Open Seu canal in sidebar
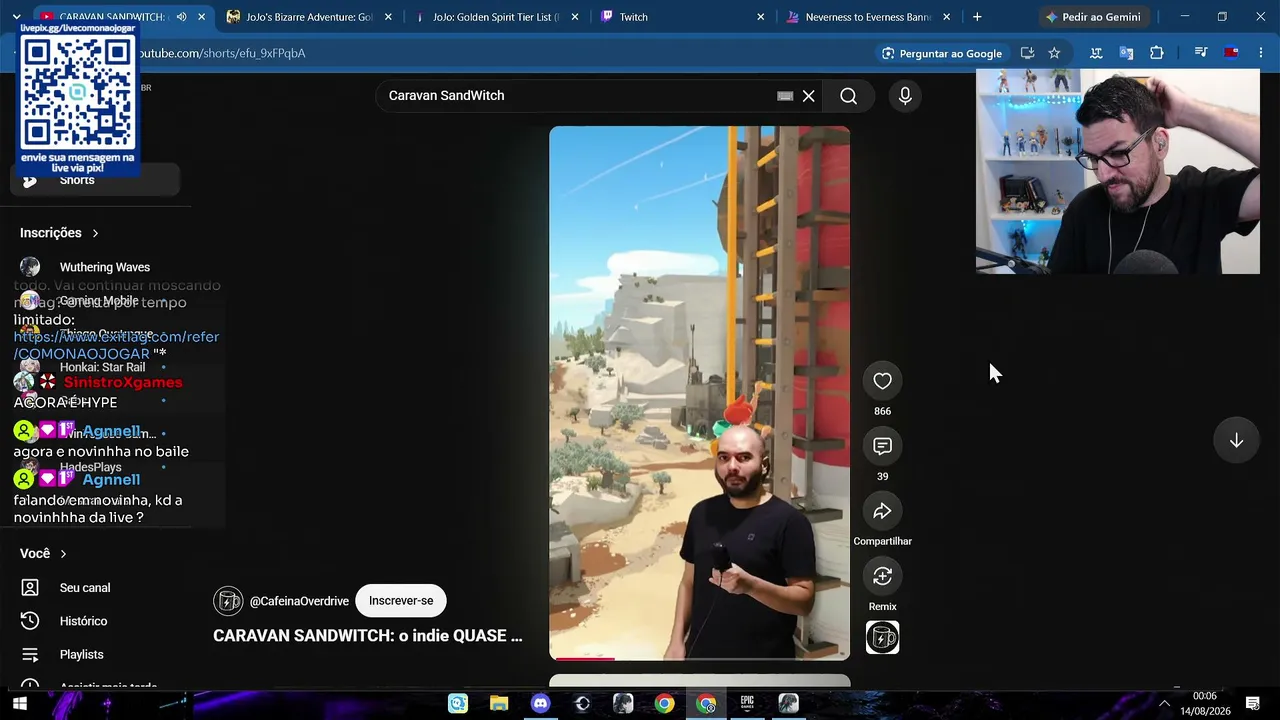 point(95,588)
